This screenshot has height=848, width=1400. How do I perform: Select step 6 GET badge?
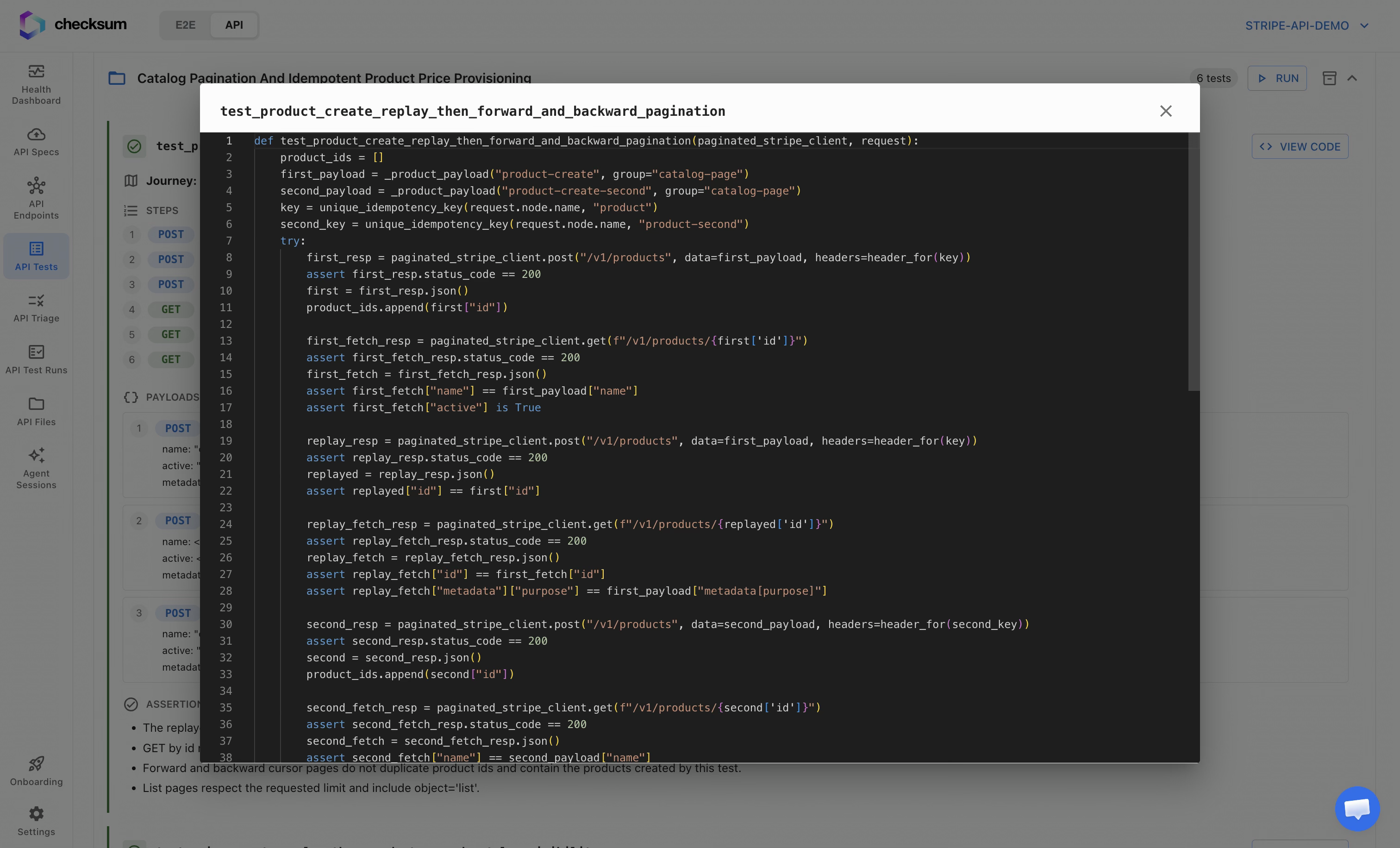point(171,359)
